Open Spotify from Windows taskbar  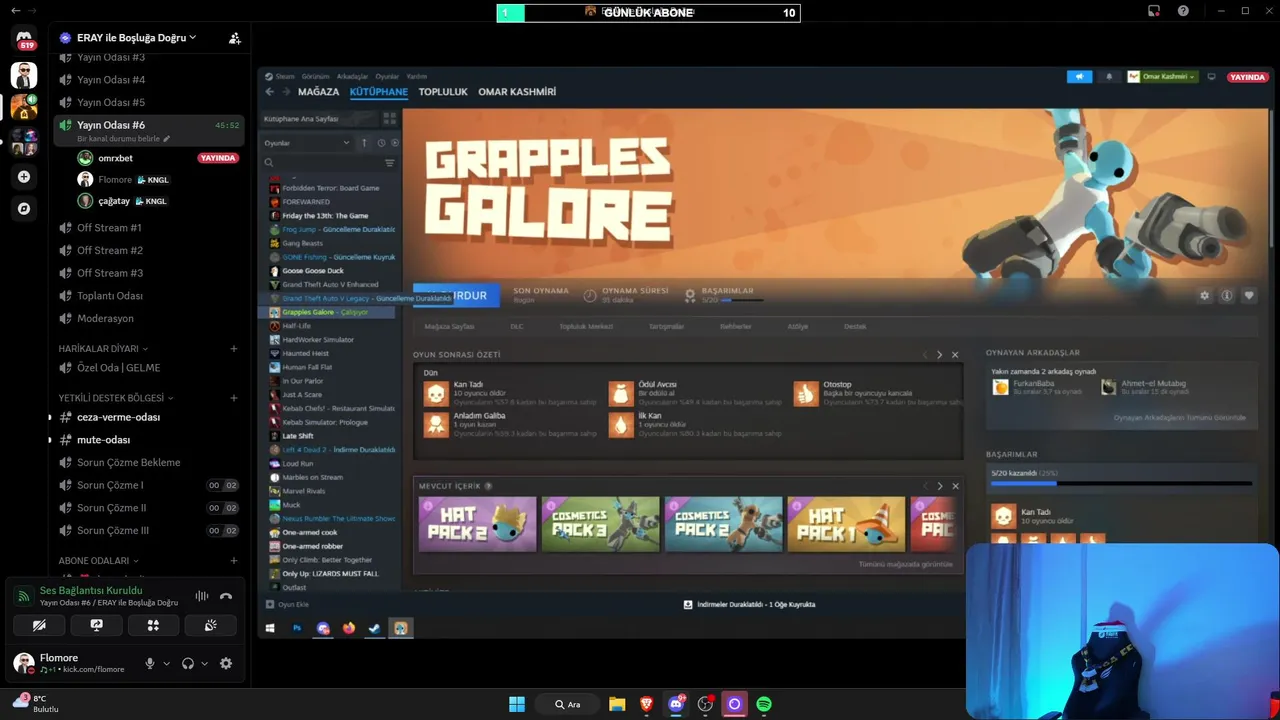click(764, 704)
